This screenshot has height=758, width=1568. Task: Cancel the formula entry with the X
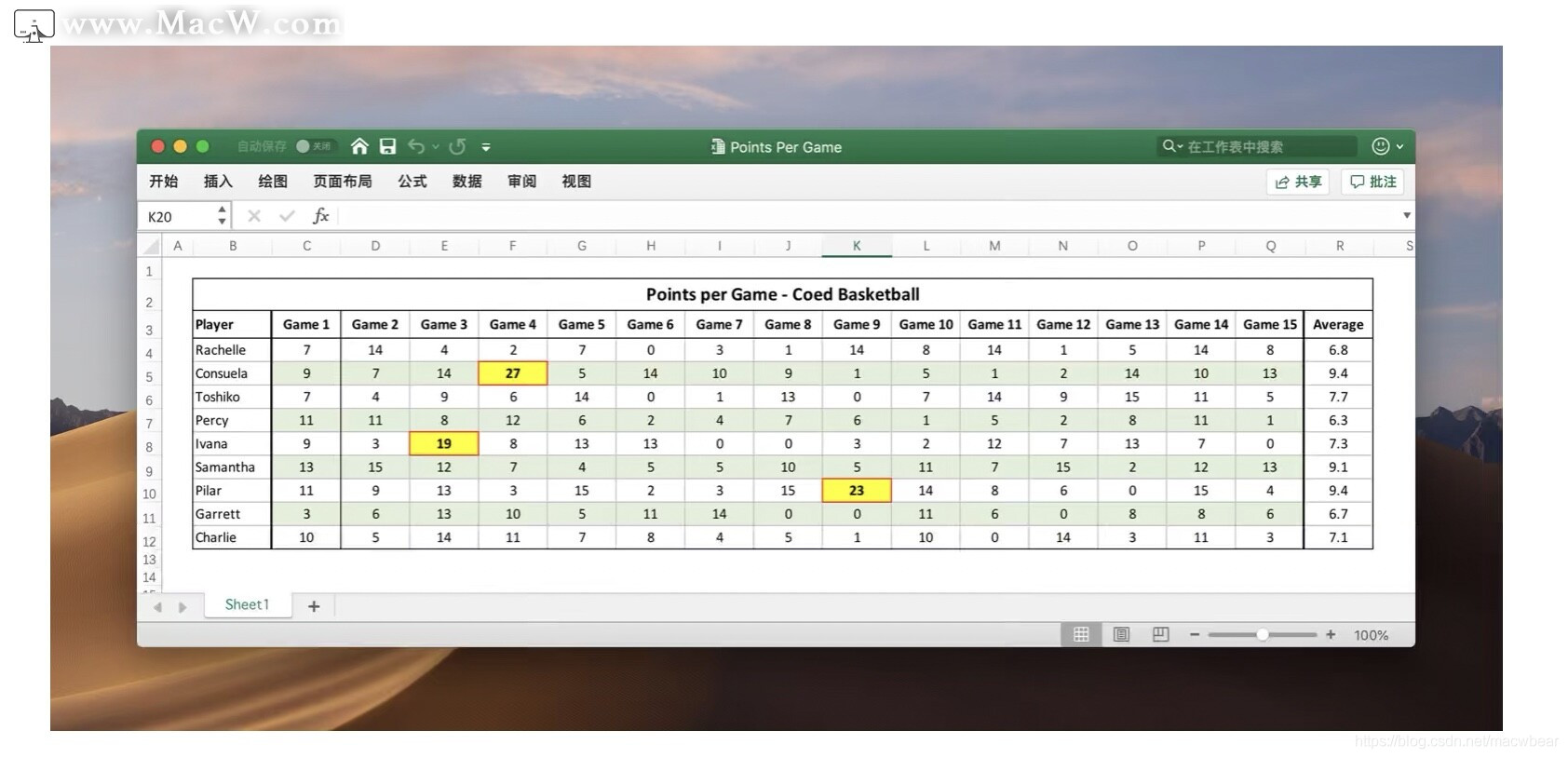coord(254,216)
